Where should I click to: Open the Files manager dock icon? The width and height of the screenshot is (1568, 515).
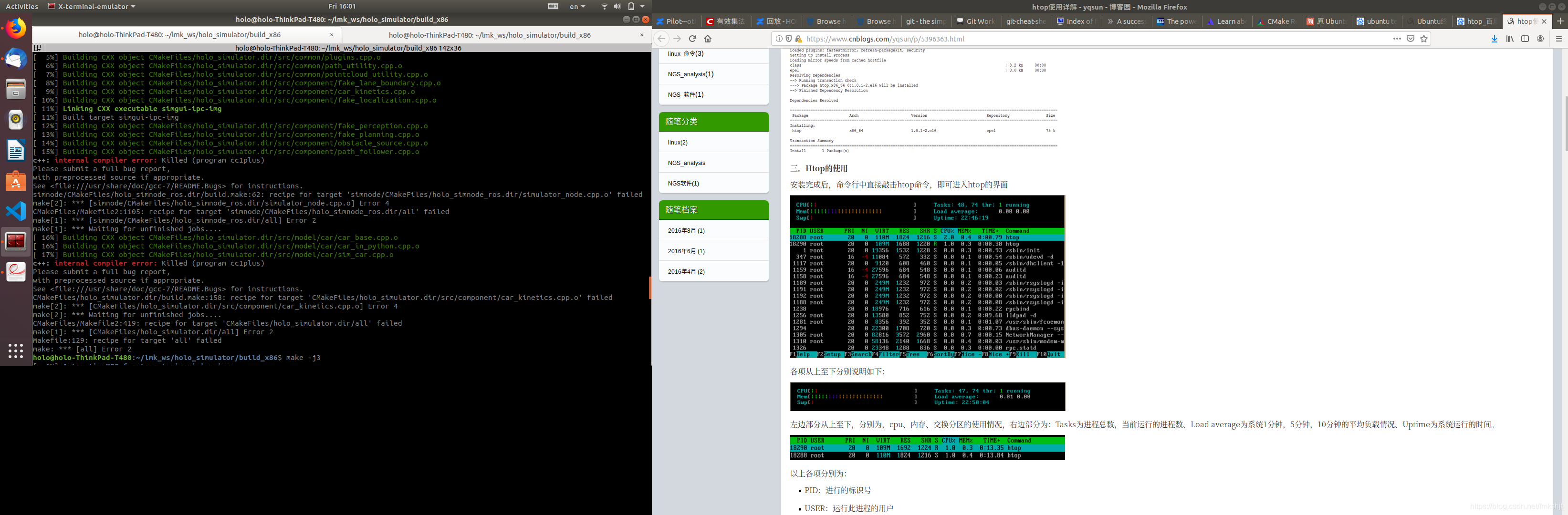16,89
